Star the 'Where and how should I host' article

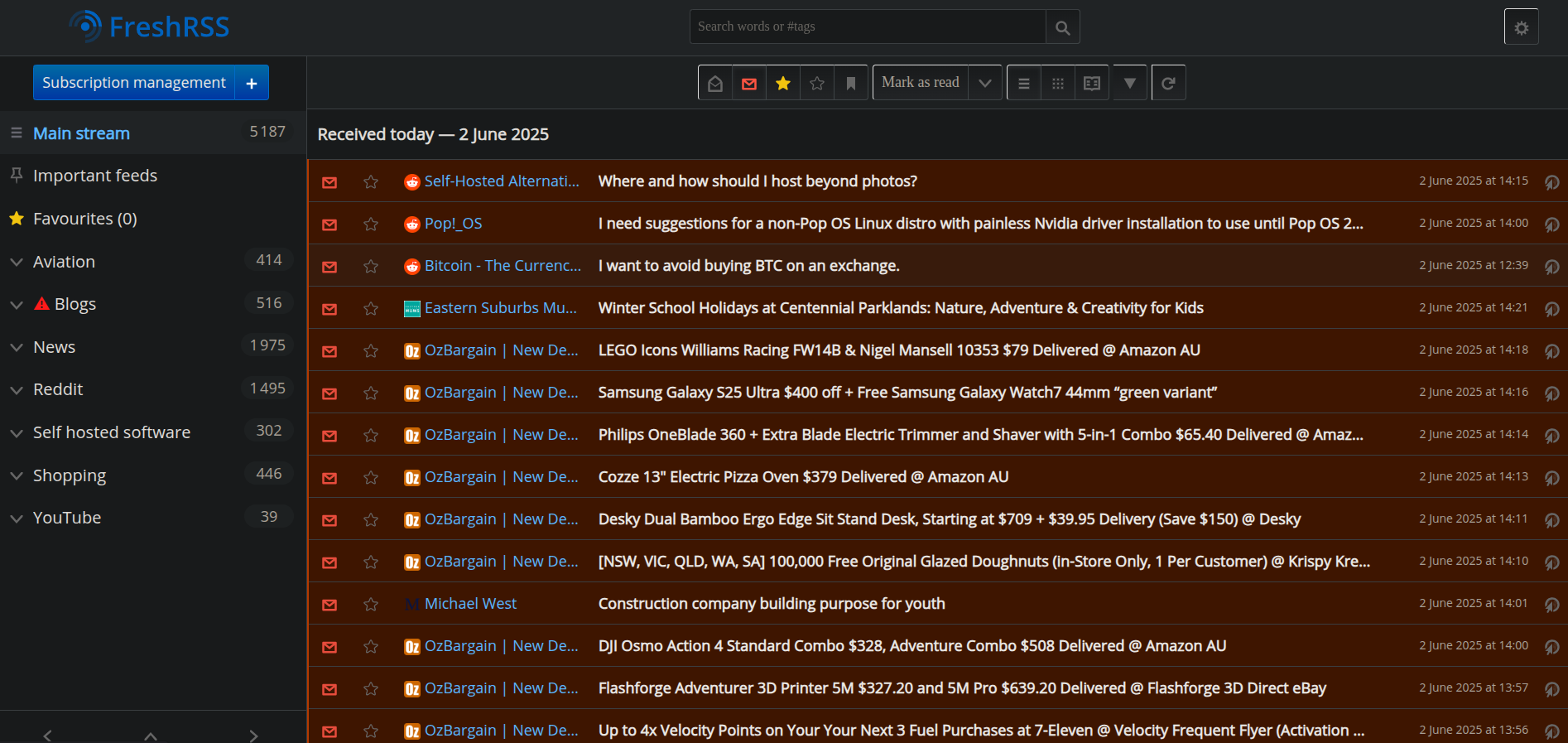click(x=371, y=182)
